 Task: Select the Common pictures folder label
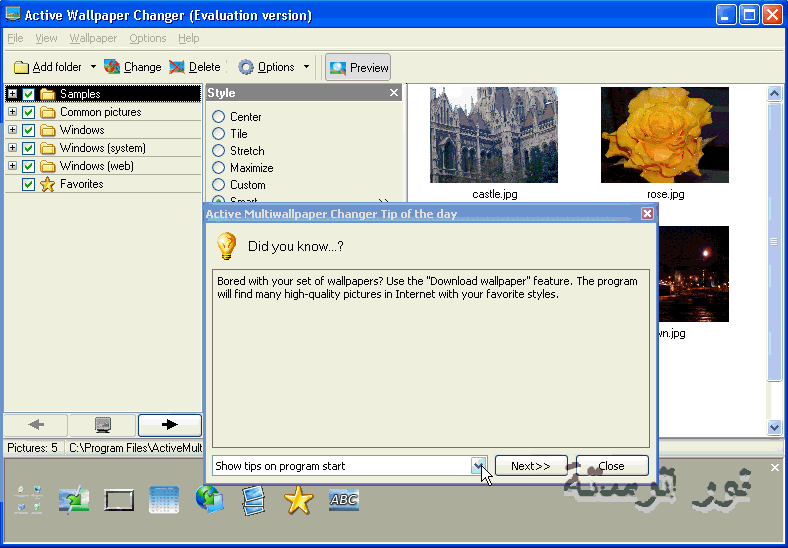(101, 112)
